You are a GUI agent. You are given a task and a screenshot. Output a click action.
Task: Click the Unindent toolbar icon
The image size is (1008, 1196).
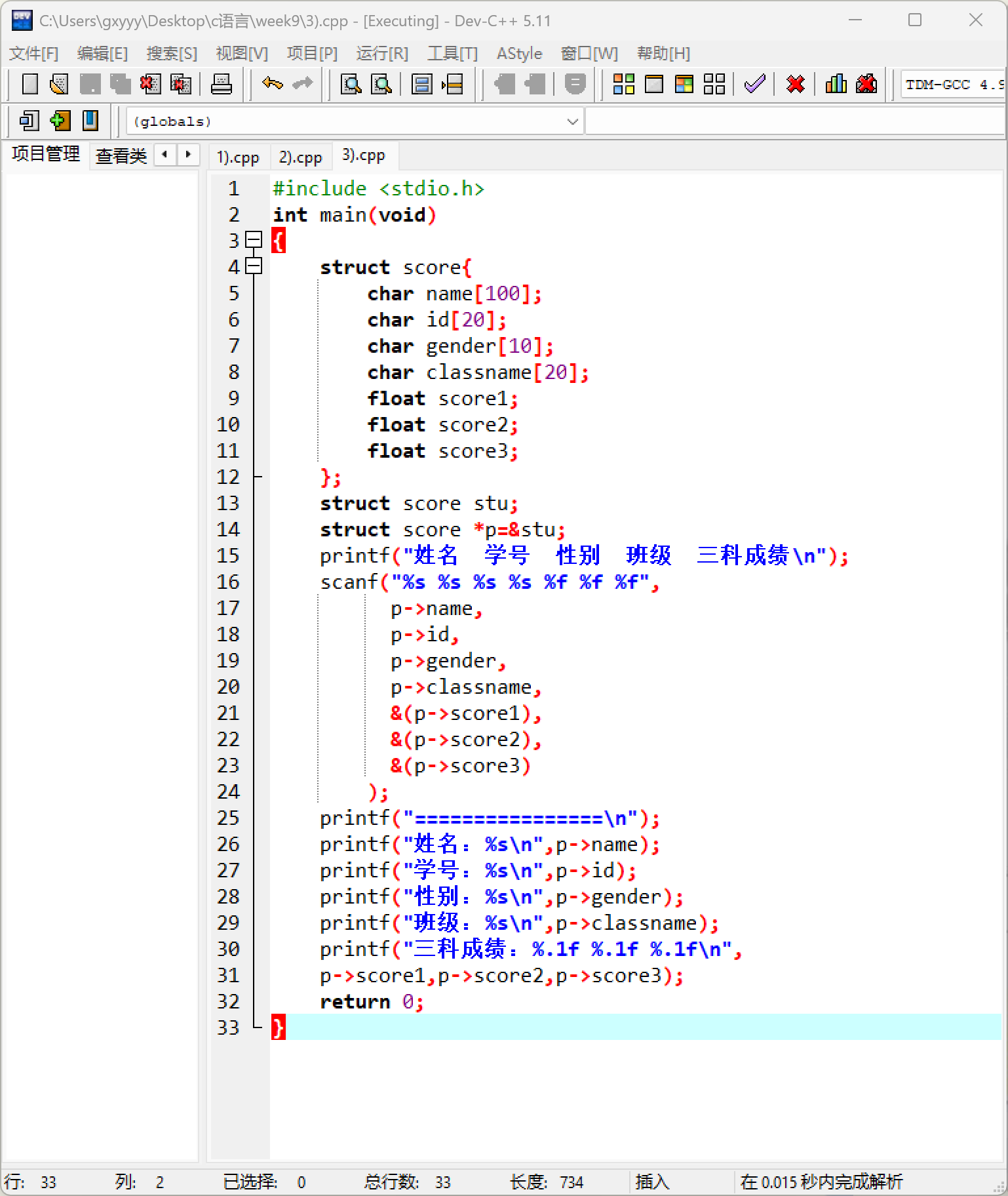tap(504, 84)
